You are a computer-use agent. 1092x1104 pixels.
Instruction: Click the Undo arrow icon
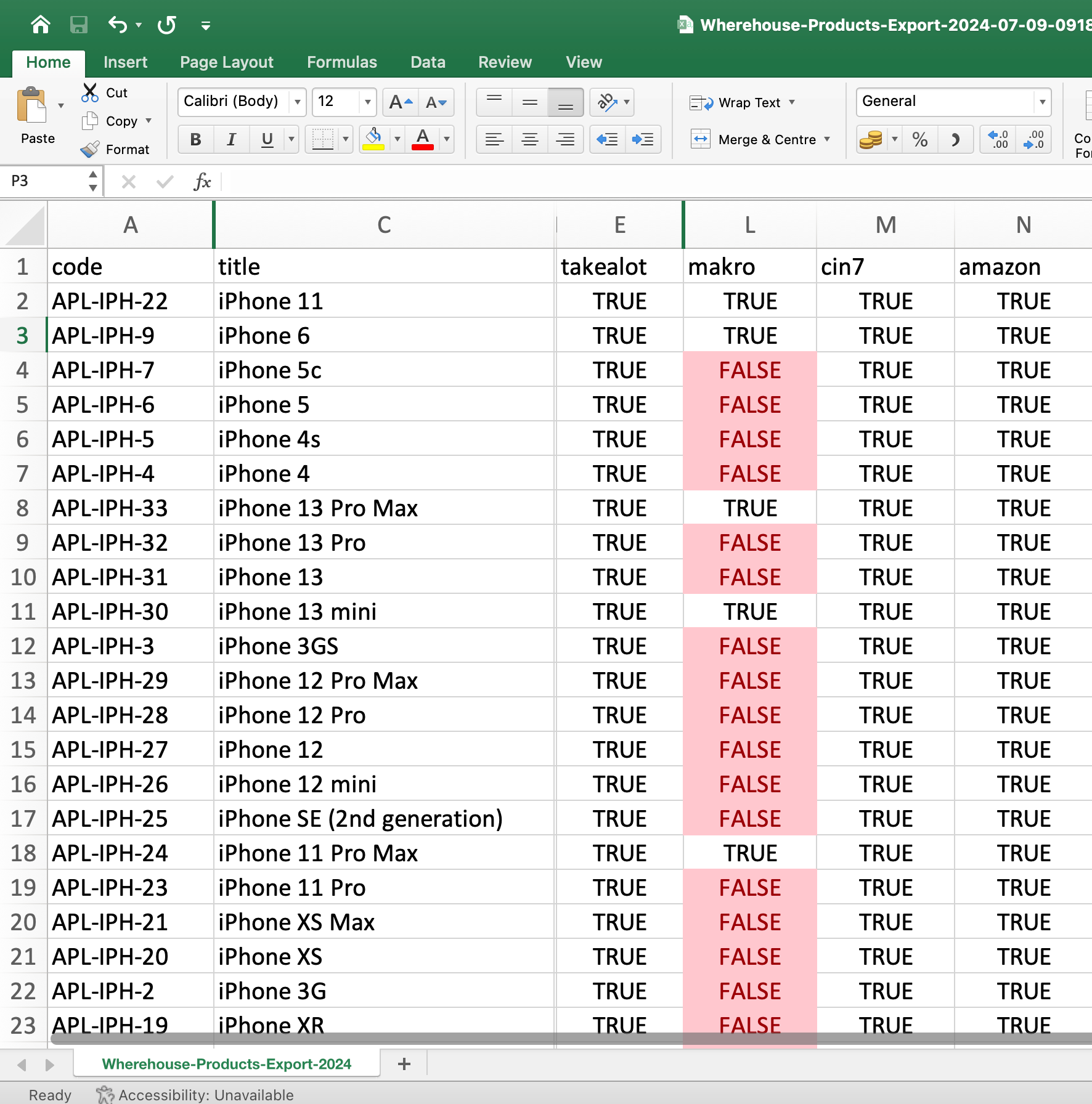[117, 25]
